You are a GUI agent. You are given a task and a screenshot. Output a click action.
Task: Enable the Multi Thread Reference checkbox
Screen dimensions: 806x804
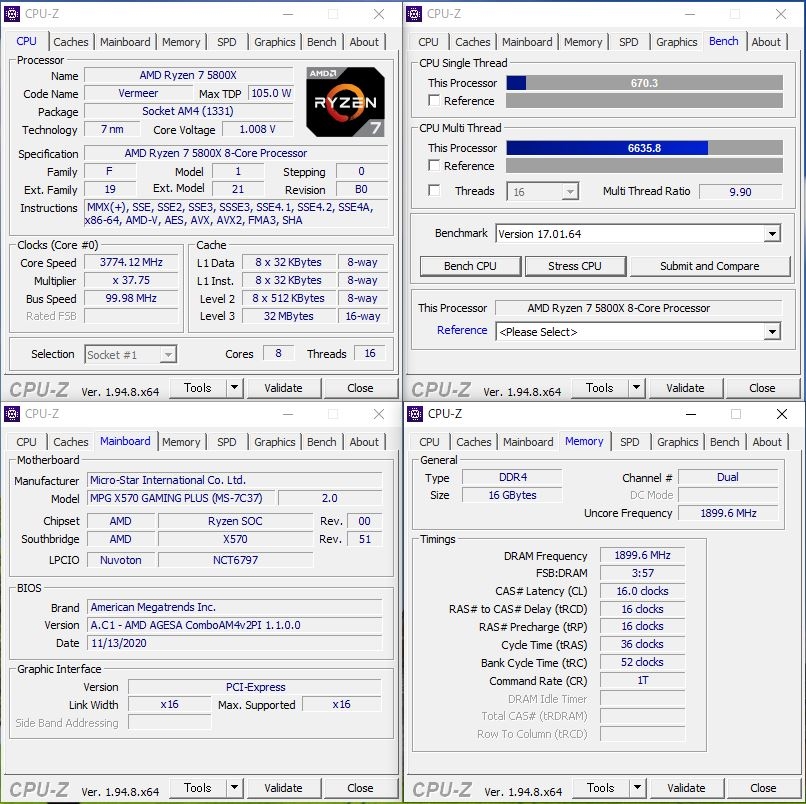[x=434, y=165]
